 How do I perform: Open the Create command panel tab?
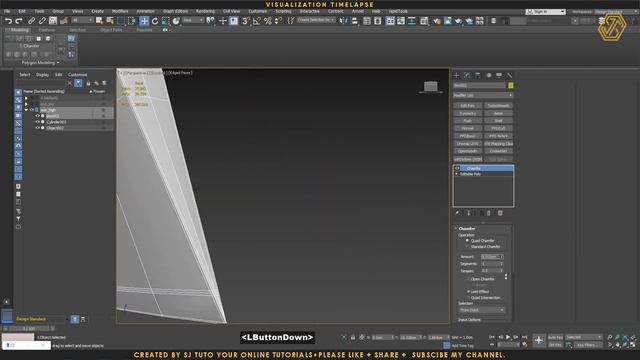click(456, 76)
